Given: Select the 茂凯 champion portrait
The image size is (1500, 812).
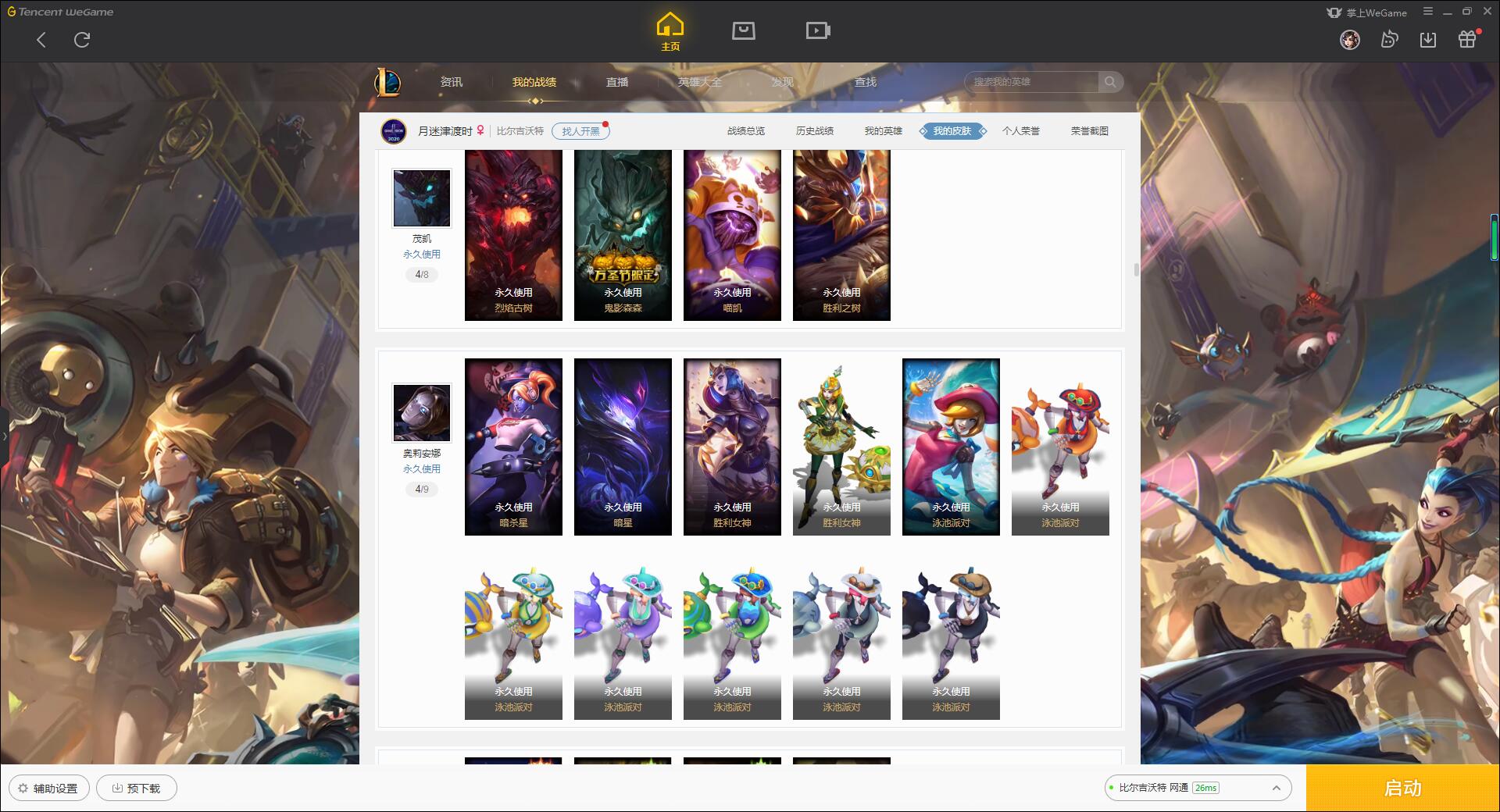Looking at the screenshot, I should point(422,198).
